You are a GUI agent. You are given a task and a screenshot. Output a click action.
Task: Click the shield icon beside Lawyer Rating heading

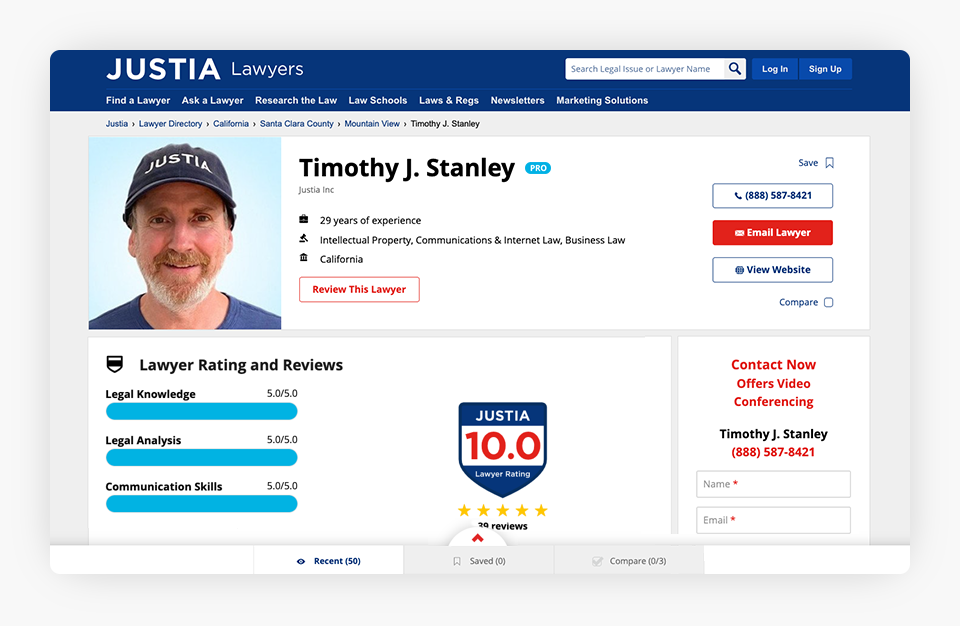click(115, 365)
